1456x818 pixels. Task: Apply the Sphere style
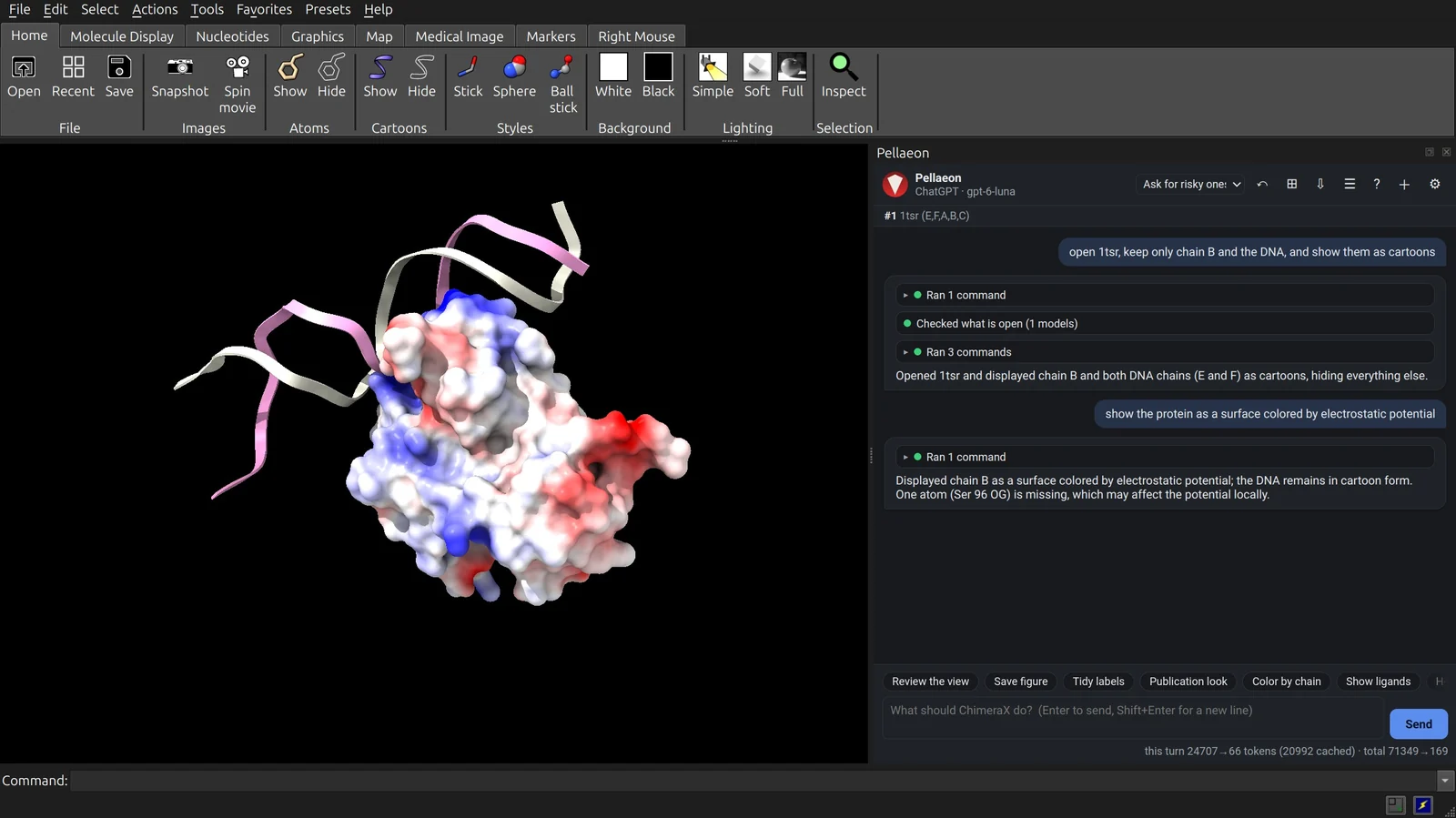[514, 76]
